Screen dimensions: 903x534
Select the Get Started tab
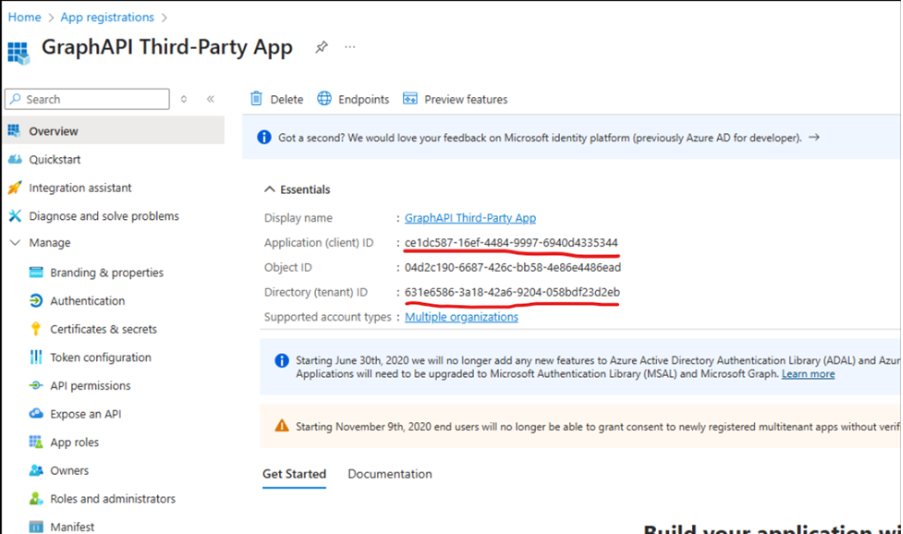tap(294, 474)
